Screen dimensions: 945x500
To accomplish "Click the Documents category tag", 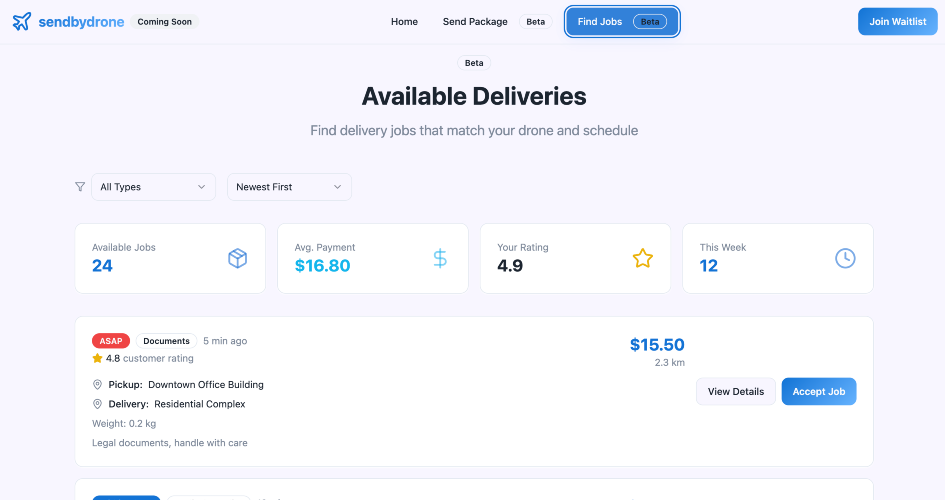I will click(x=166, y=341).
